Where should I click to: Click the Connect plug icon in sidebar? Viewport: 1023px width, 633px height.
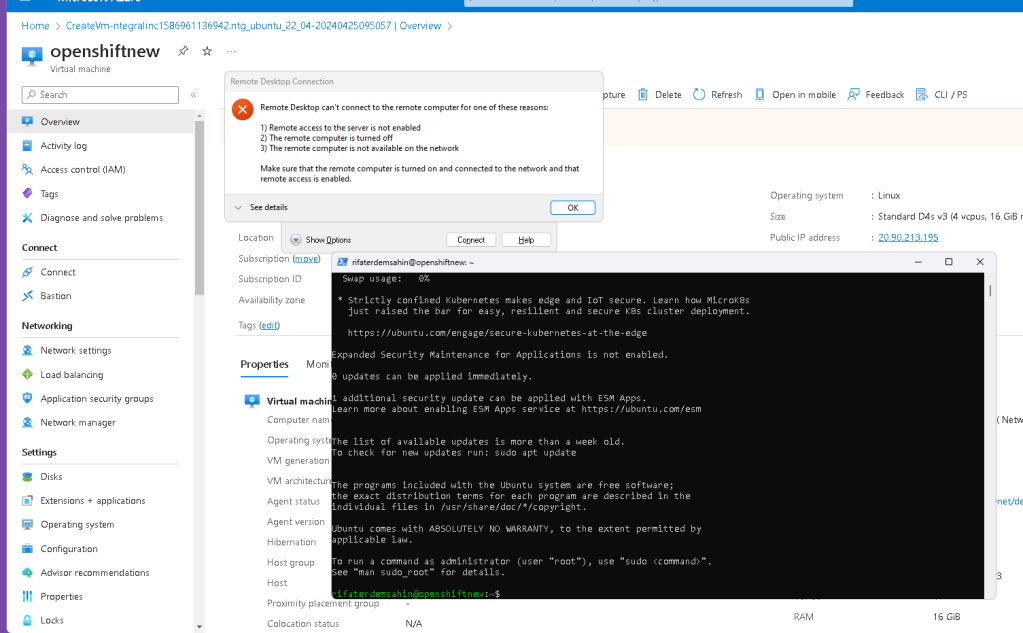(x=27, y=272)
